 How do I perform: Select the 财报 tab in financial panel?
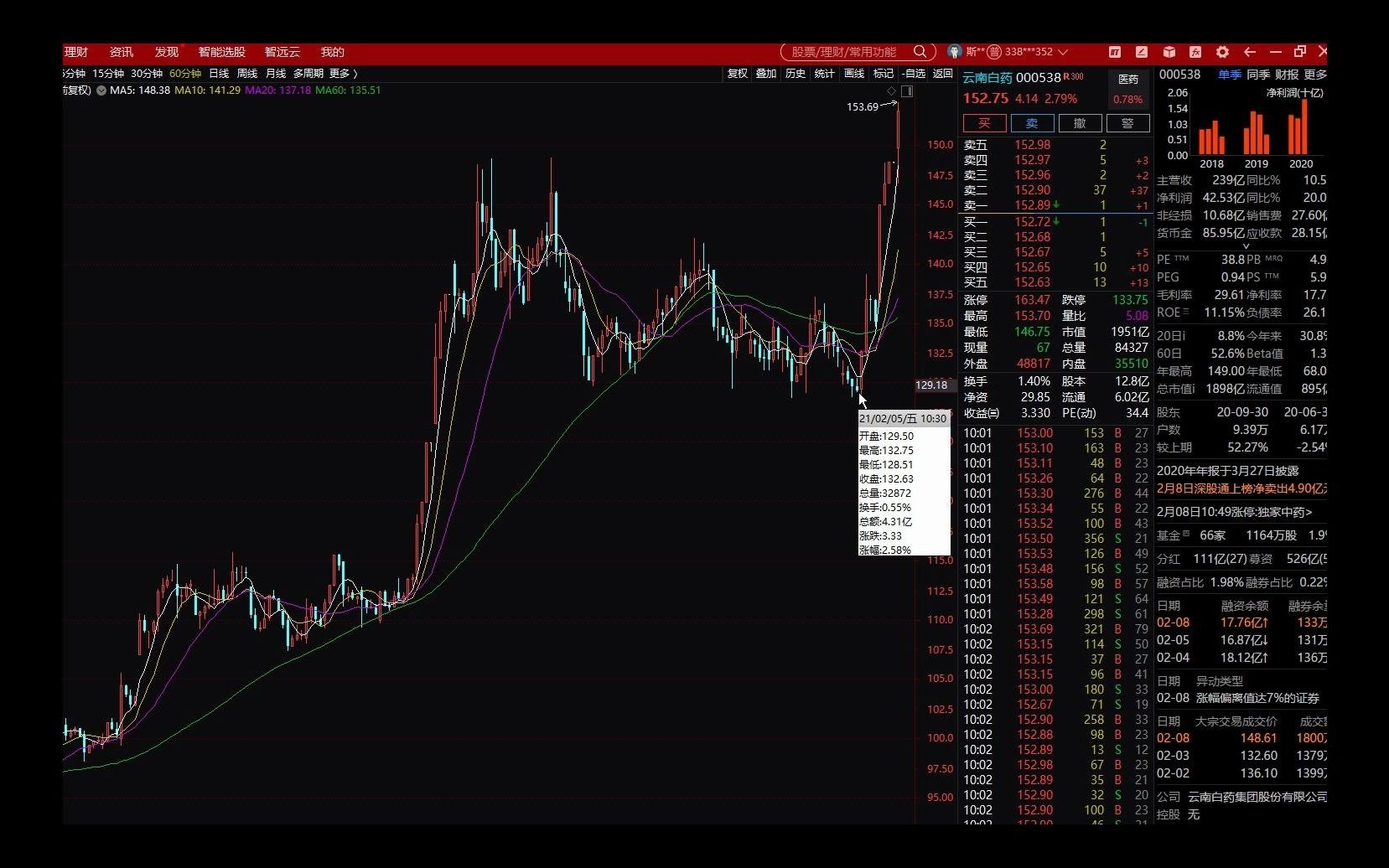pos(1287,75)
